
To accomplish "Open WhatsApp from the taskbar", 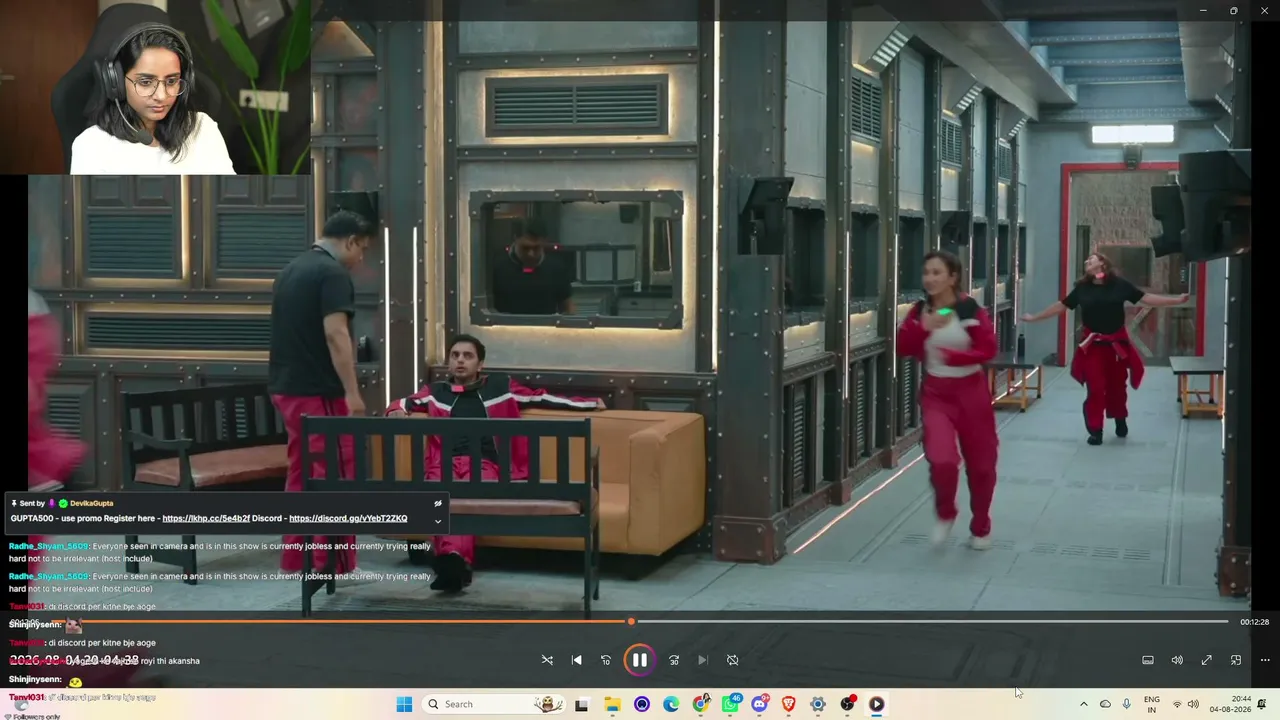I will 731,704.
